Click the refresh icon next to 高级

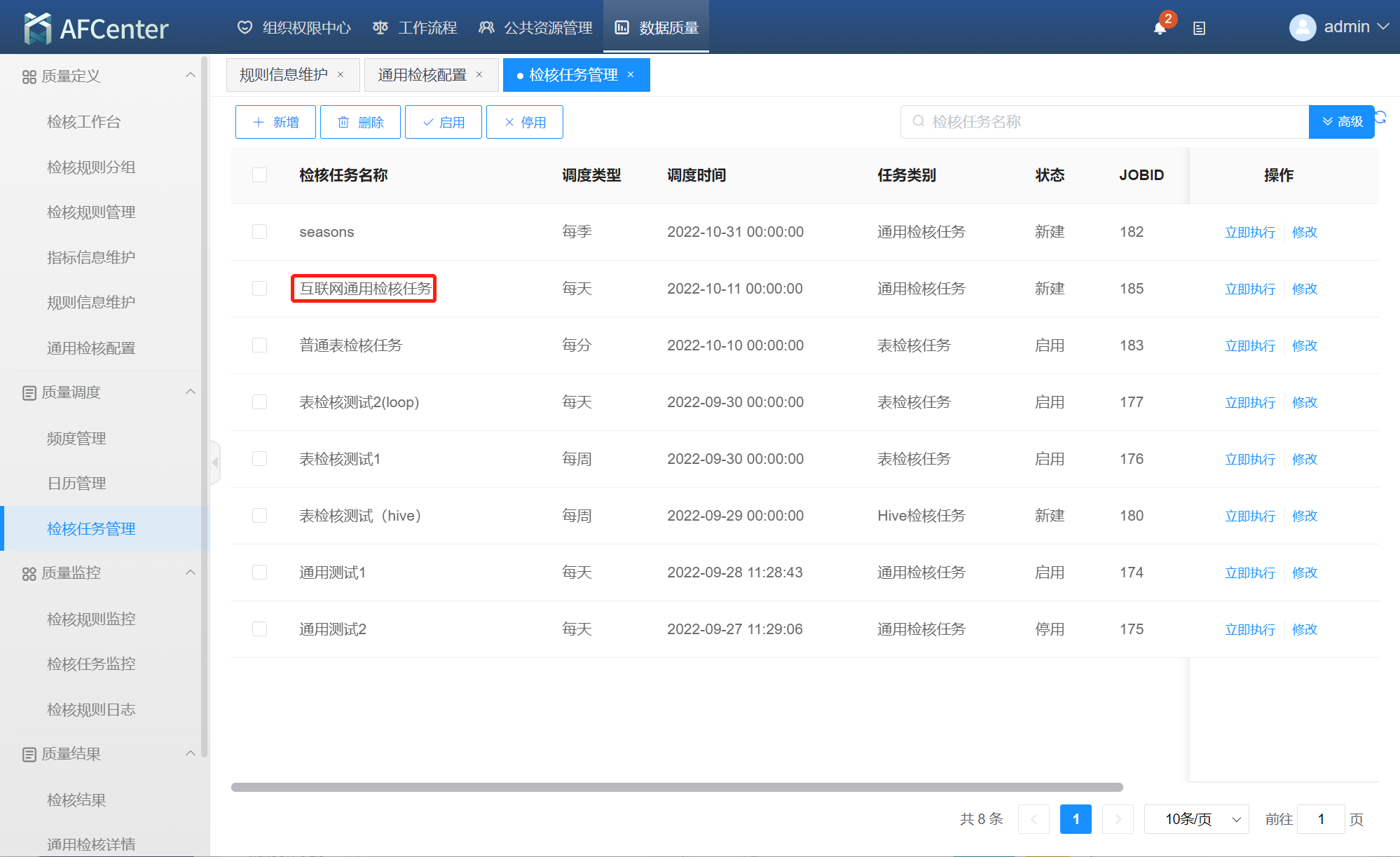click(1381, 117)
